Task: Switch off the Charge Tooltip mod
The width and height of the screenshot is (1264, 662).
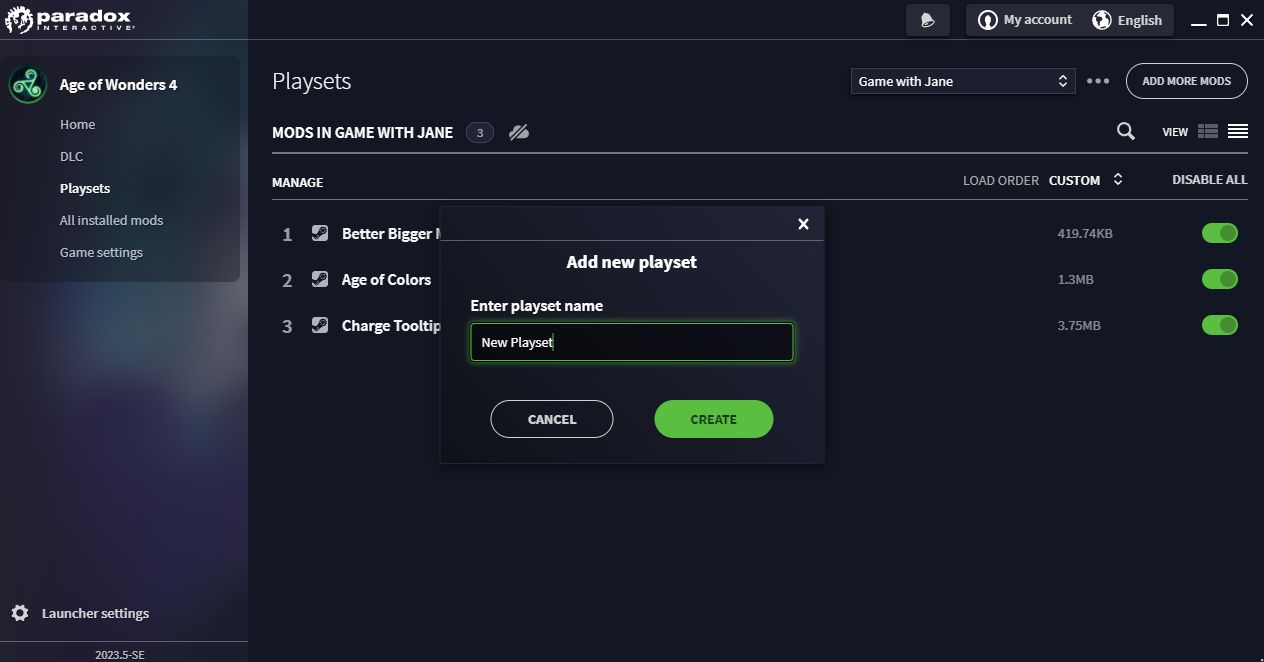Action: coord(1219,325)
